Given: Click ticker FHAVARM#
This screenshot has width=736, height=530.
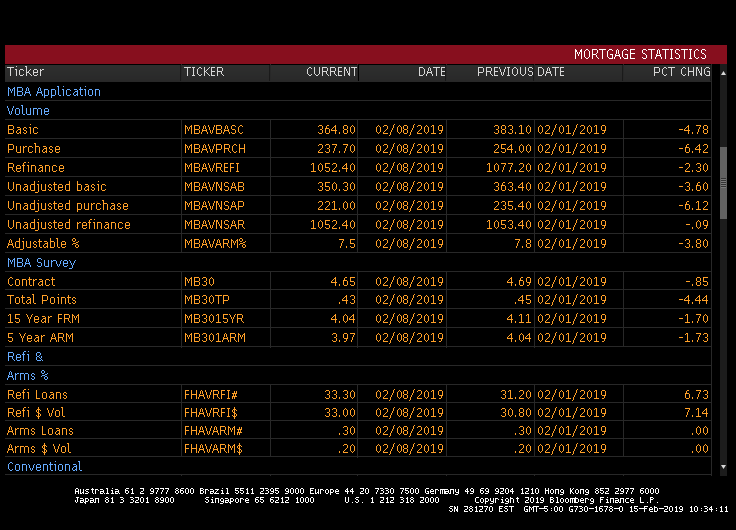Looking at the screenshot, I should [x=213, y=430].
